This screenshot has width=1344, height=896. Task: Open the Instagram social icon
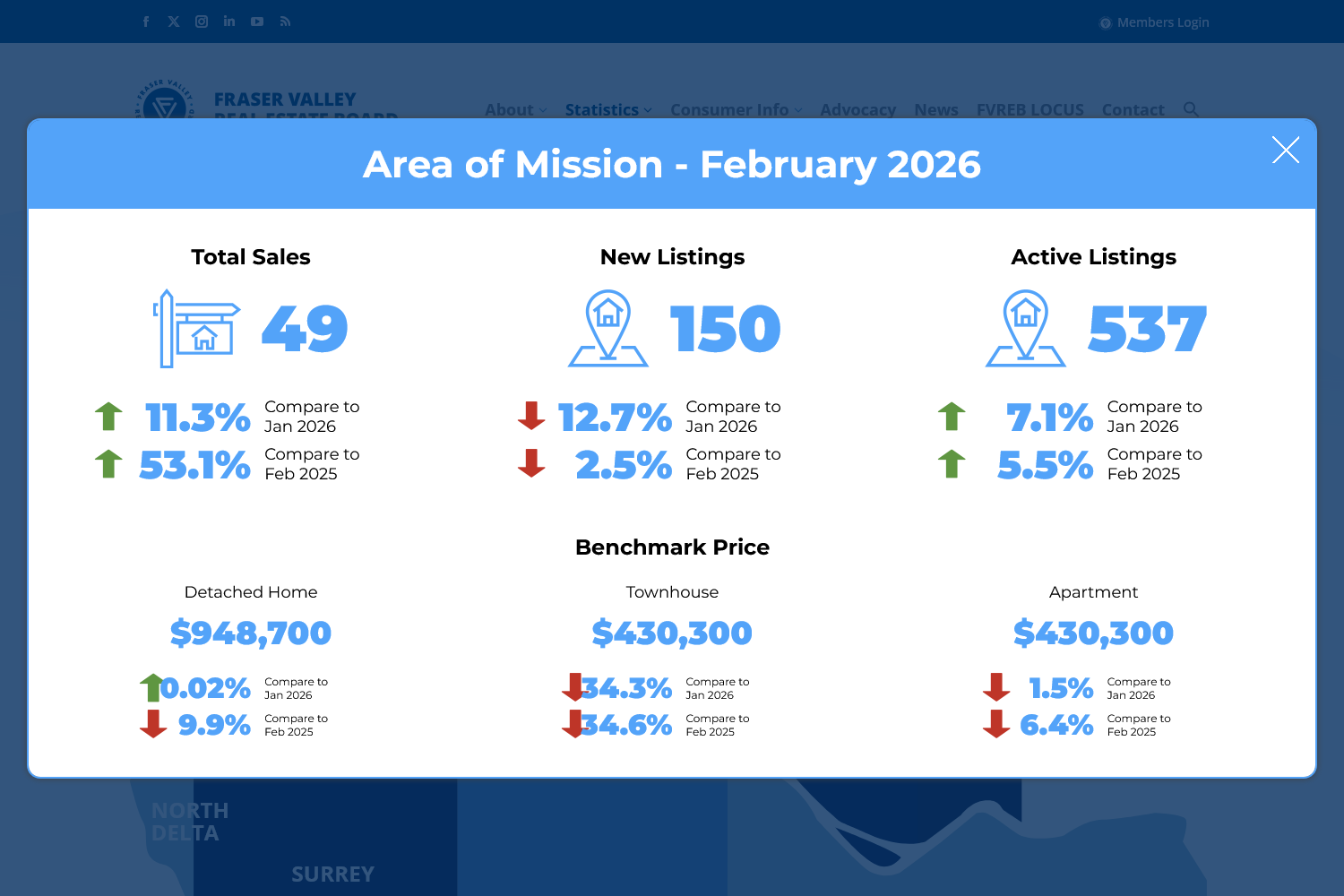point(202,22)
